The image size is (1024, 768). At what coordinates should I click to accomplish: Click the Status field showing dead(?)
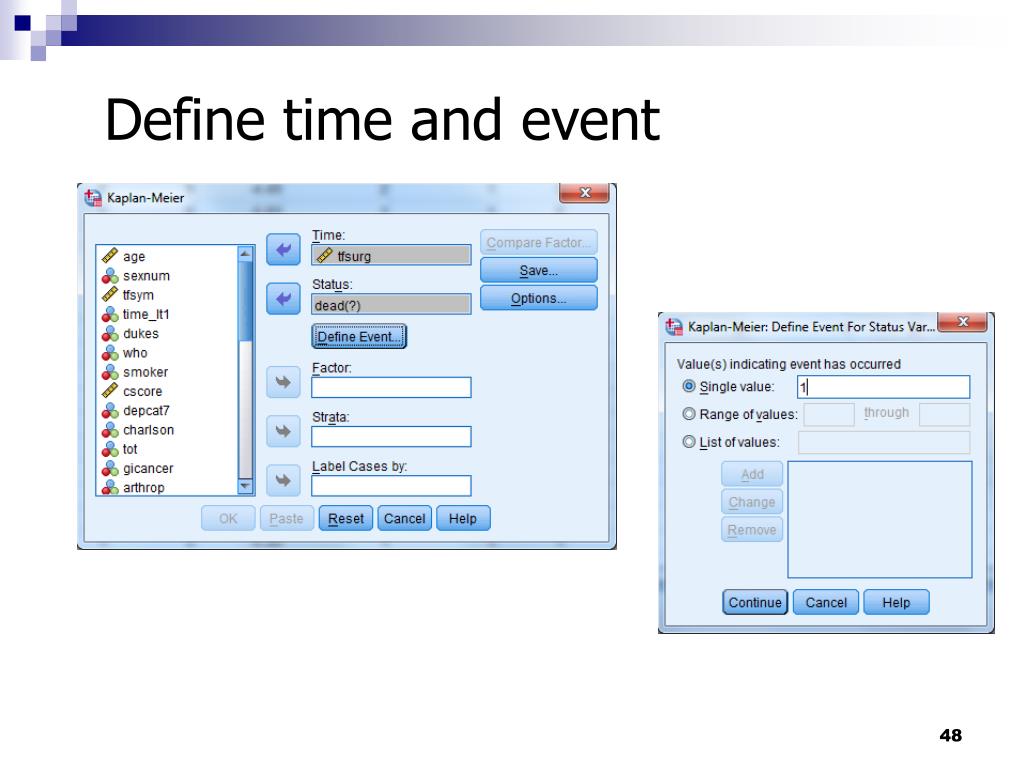(391, 304)
